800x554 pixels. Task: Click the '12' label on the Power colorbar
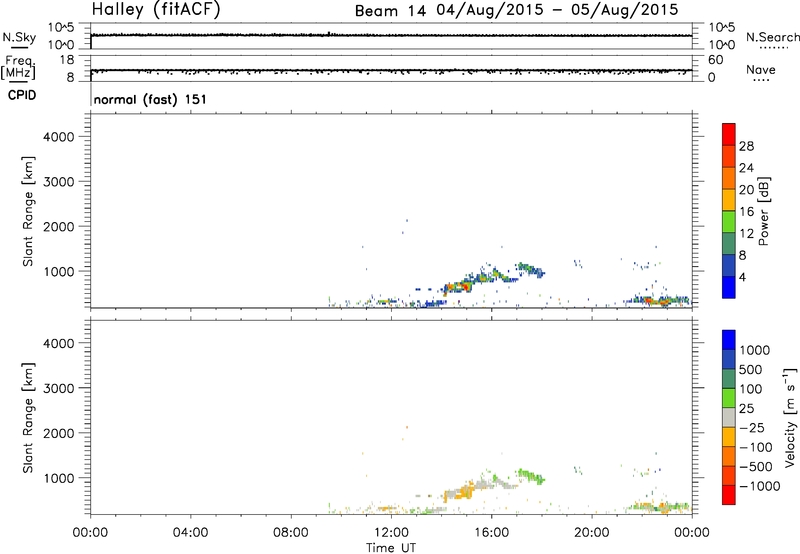click(746, 234)
